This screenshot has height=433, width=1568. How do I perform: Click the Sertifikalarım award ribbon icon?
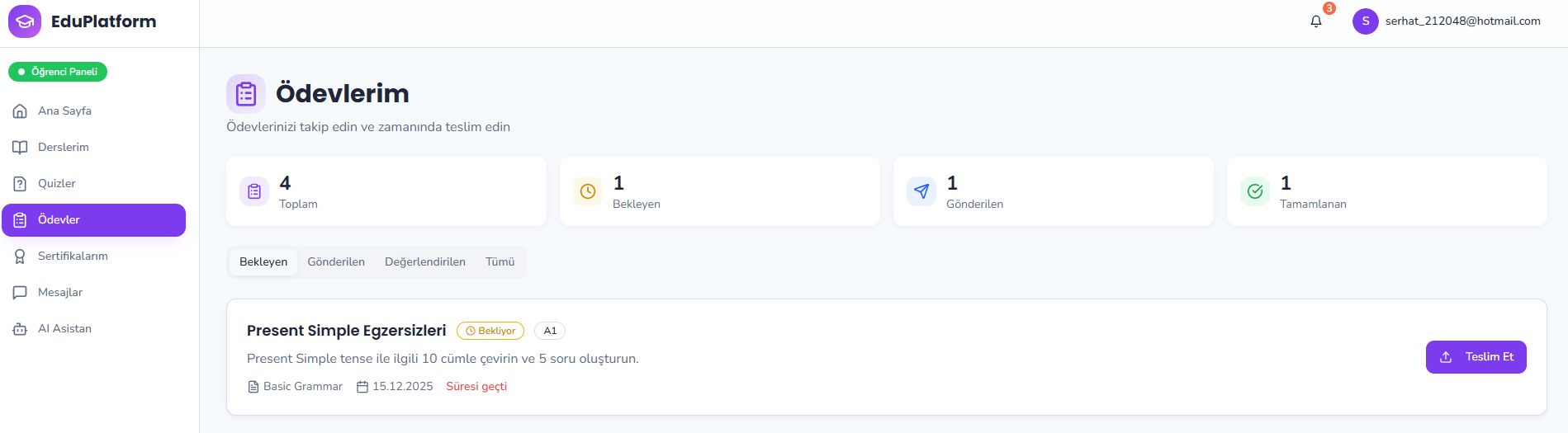click(x=20, y=256)
